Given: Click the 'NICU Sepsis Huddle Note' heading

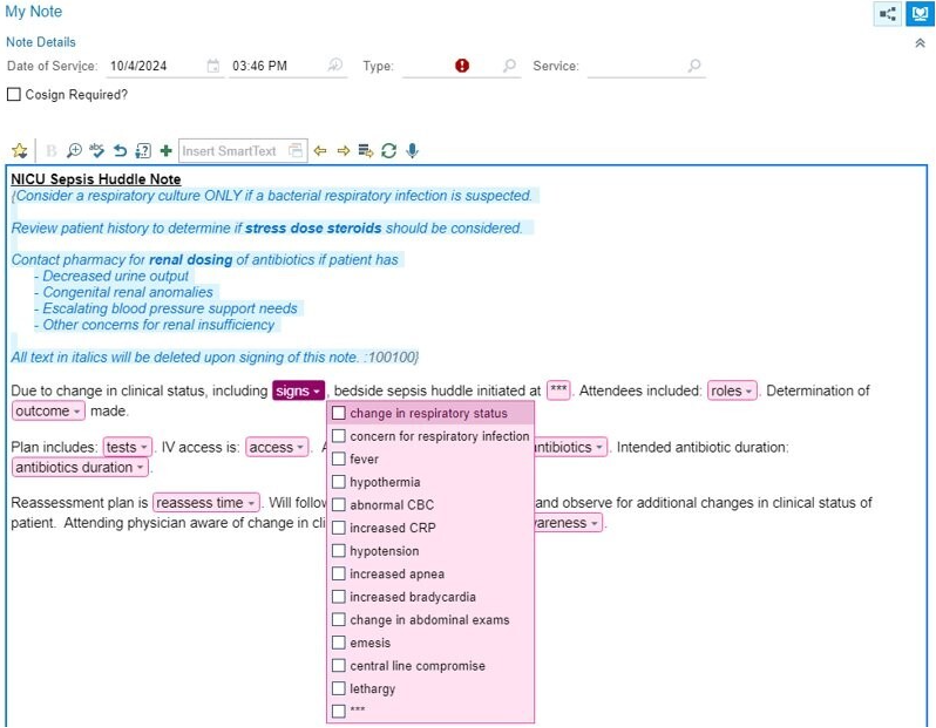Looking at the screenshot, I should (96, 179).
